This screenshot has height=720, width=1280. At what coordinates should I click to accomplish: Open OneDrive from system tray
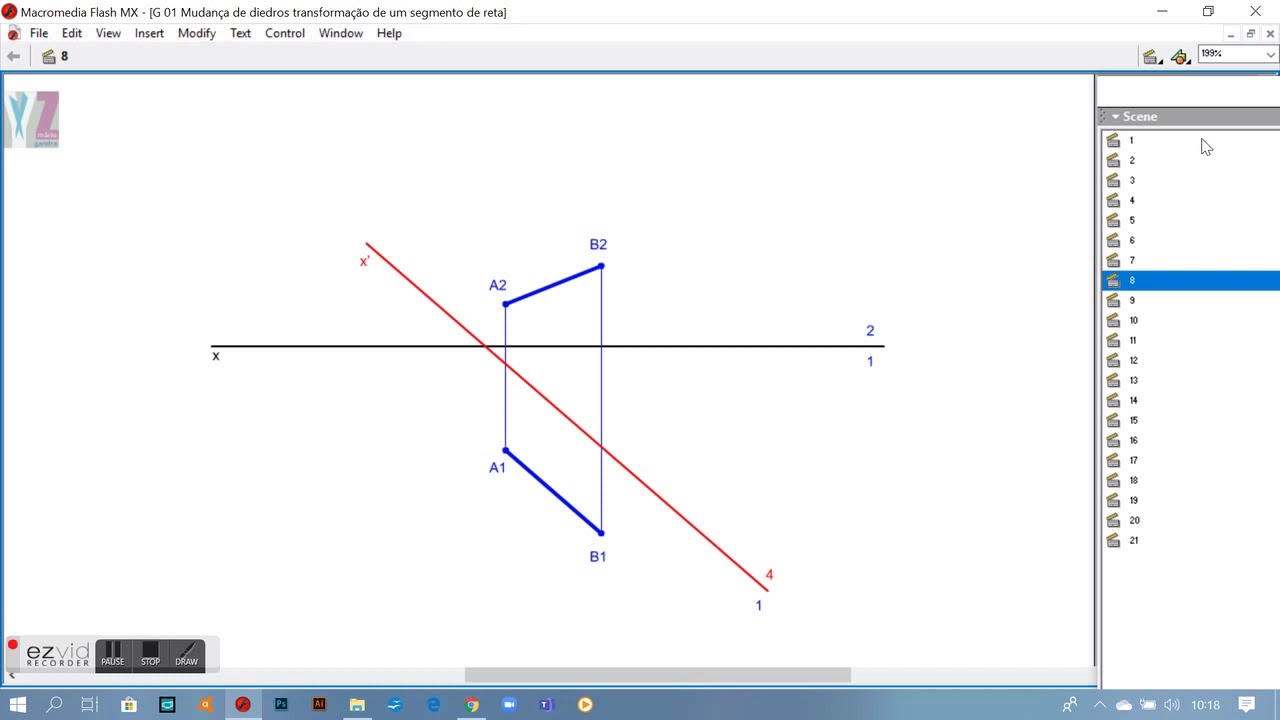point(1124,705)
